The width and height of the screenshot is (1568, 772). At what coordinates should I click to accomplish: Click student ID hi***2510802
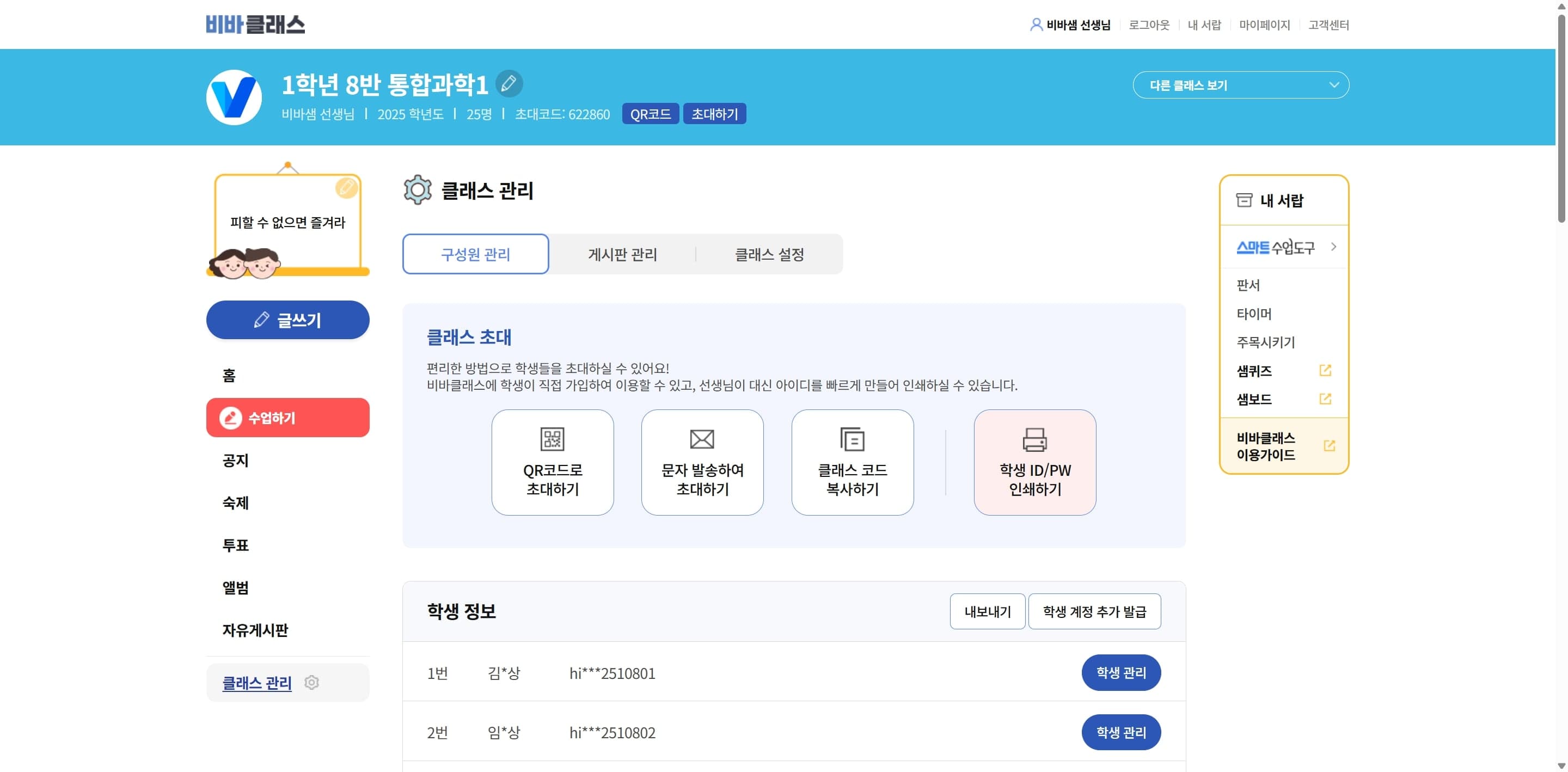pyautogui.click(x=612, y=732)
